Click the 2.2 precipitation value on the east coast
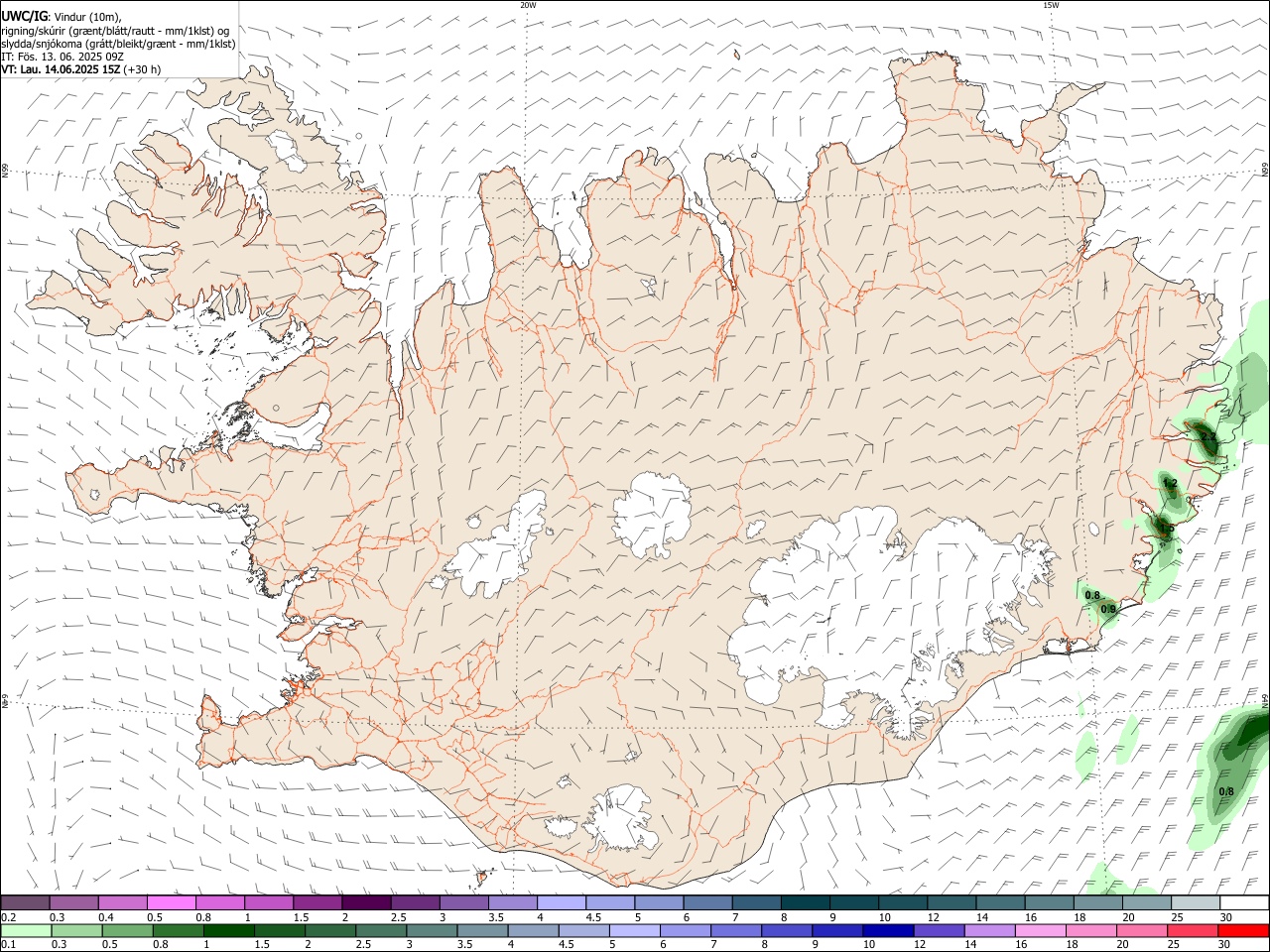This screenshot has width=1270, height=952. 1207,436
